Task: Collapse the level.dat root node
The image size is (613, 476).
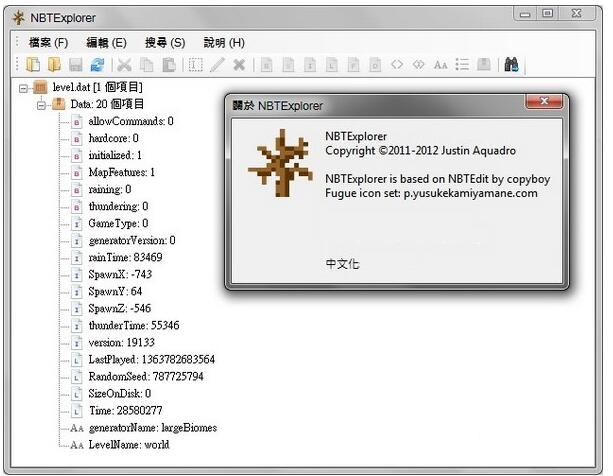Action: coord(24,88)
